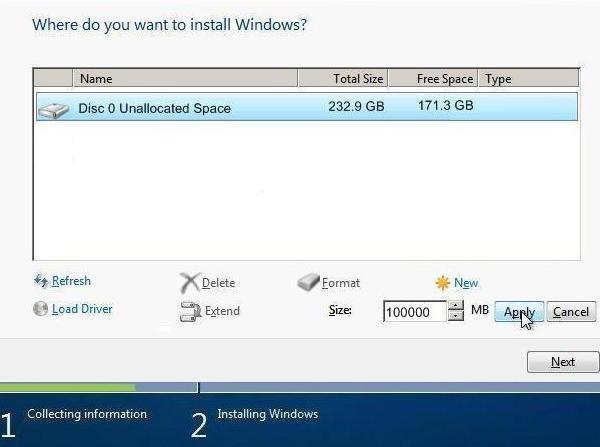The width and height of the screenshot is (600, 447).
Task: Open the Load Driver link
Action: click(82, 309)
